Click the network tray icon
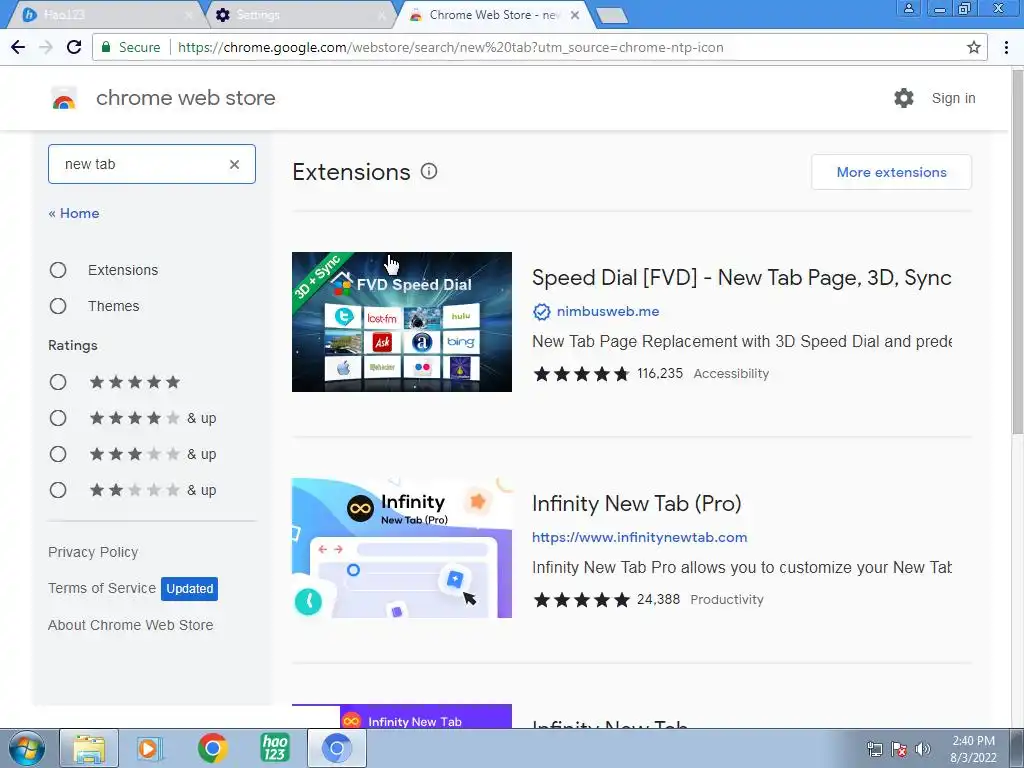 874,749
